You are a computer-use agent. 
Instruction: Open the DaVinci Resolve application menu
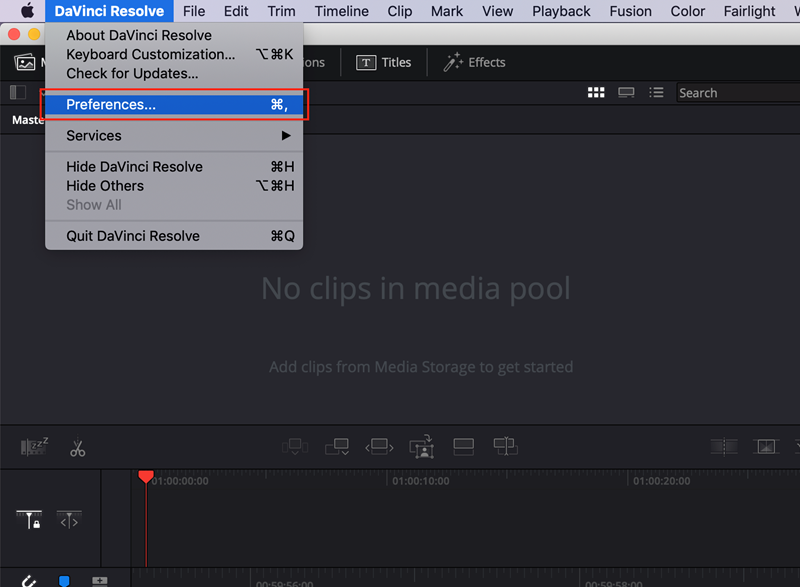pos(109,11)
